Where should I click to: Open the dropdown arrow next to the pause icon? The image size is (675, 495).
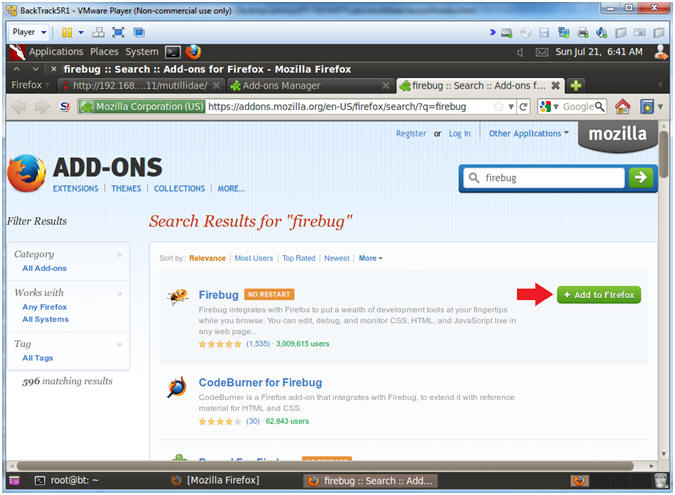point(81,32)
